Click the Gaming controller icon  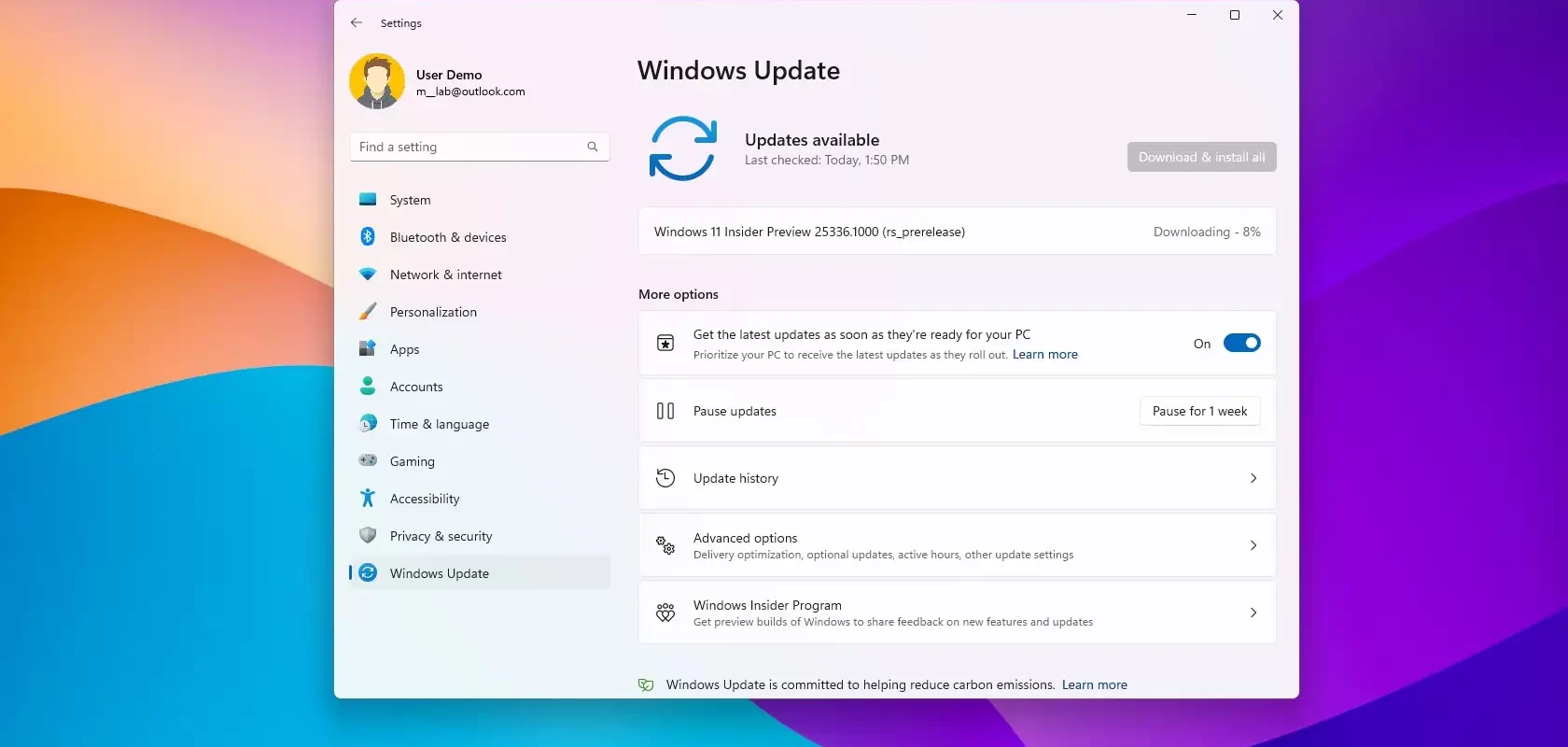pos(368,460)
